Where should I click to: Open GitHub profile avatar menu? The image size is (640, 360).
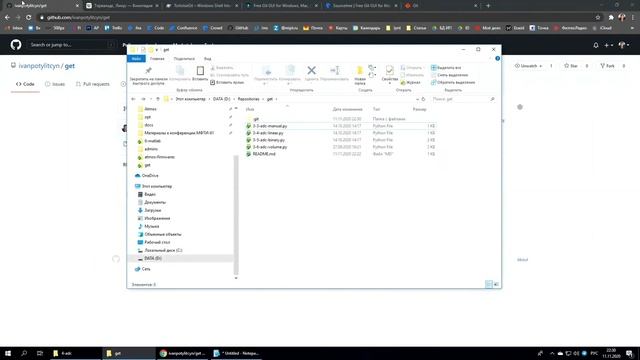[624, 45]
